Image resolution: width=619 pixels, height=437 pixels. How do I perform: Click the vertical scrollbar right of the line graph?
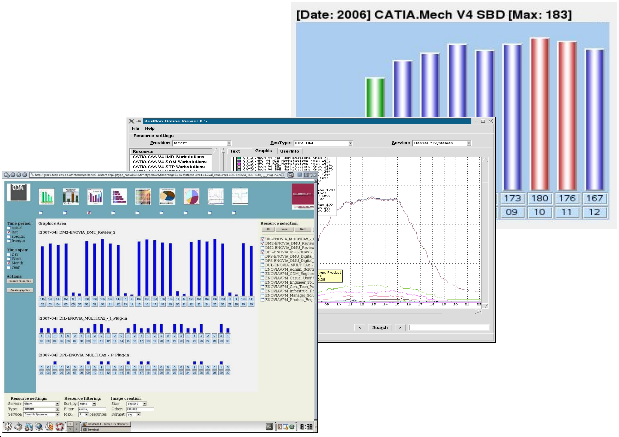tap(485, 232)
